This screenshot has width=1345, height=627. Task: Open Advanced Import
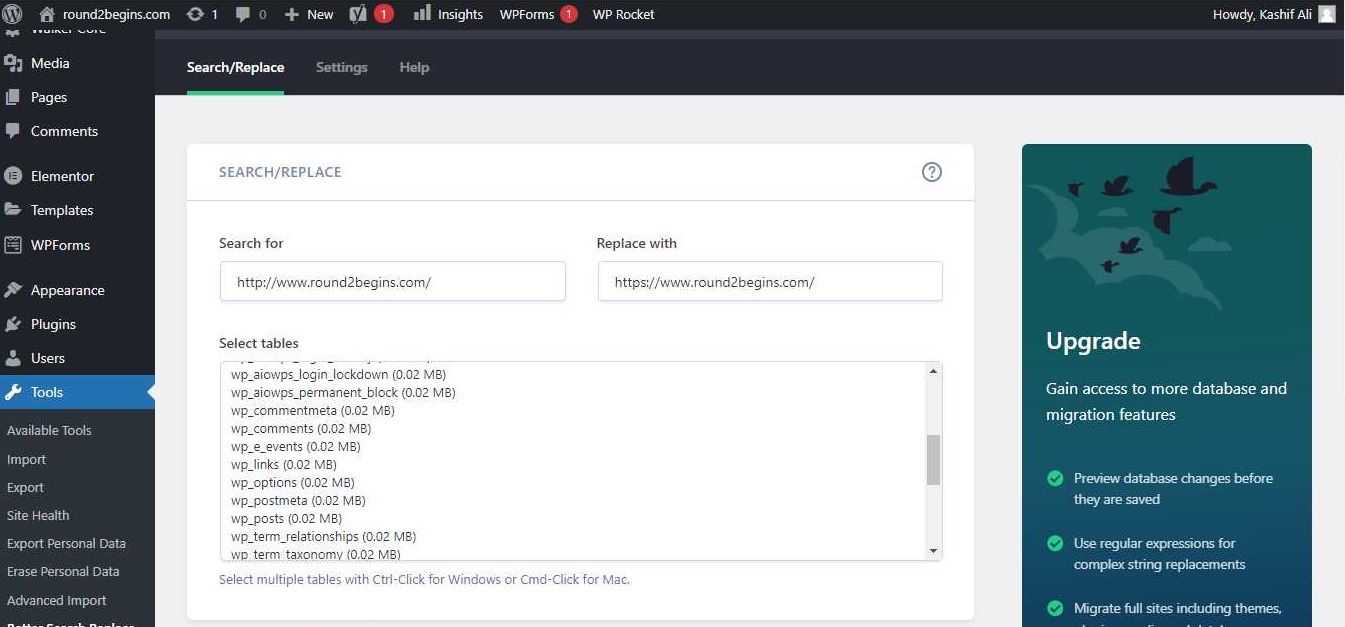(57, 600)
